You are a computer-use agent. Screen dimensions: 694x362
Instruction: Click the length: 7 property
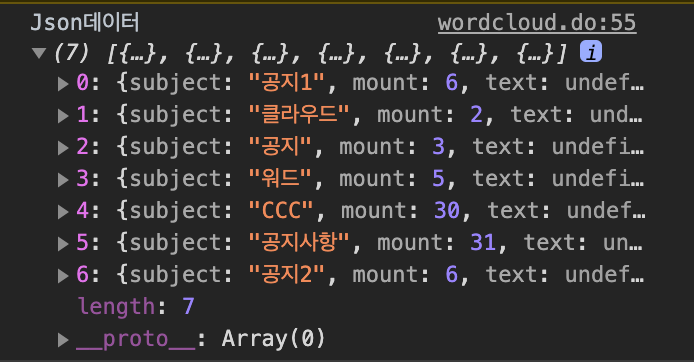point(136,306)
